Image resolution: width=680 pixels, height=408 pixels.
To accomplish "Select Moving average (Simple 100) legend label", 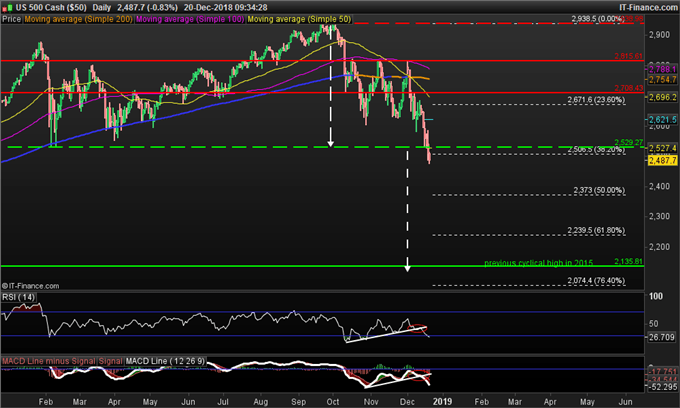I will pos(190,19).
